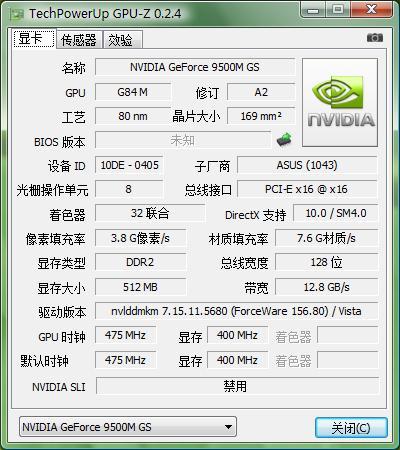This screenshot has height=450, width=400.
Task: Click the 名称 field showing GeForce 9500M GS
Action: pyautogui.click(x=195, y=67)
